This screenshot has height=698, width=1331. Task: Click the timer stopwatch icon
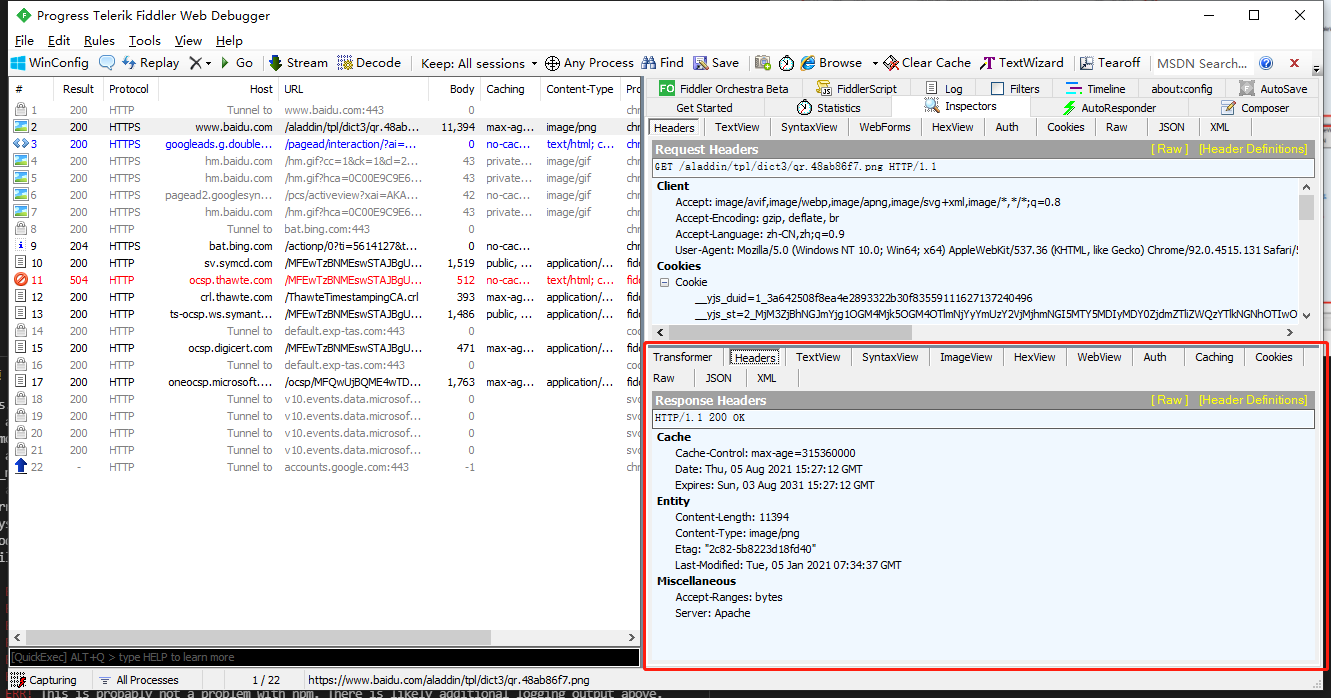click(x=787, y=63)
